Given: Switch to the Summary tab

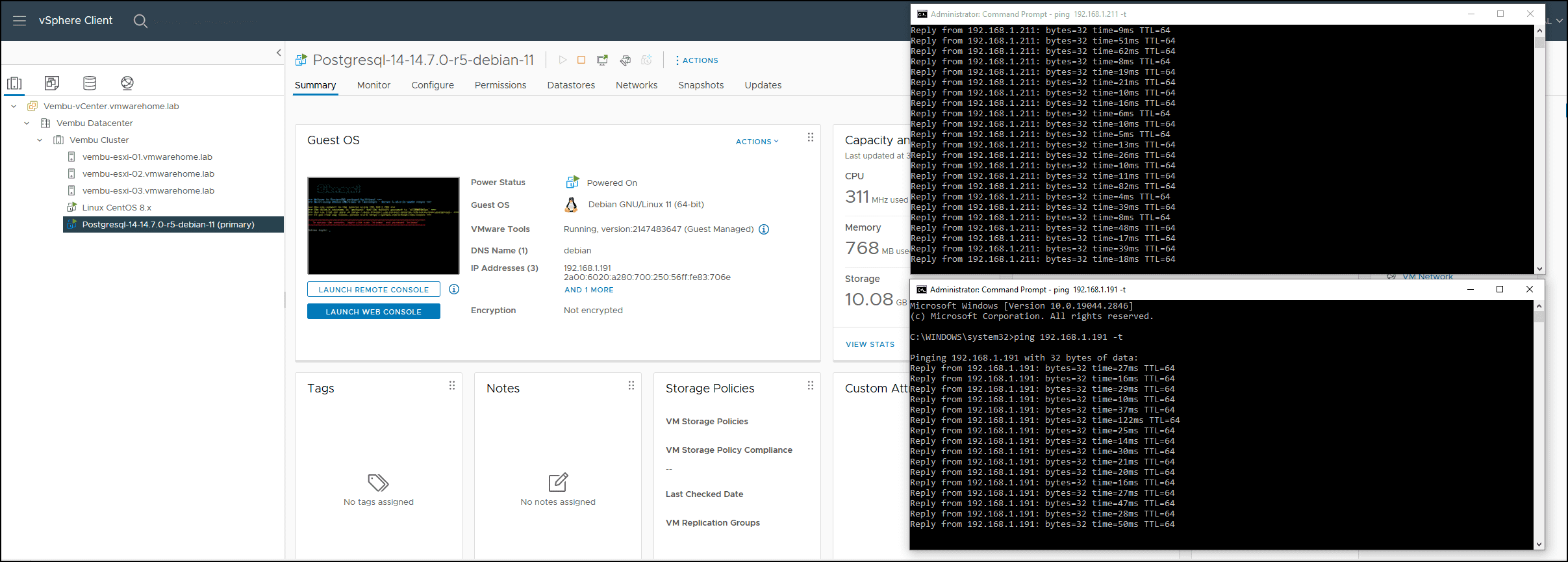Looking at the screenshot, I should coord(315,85).
